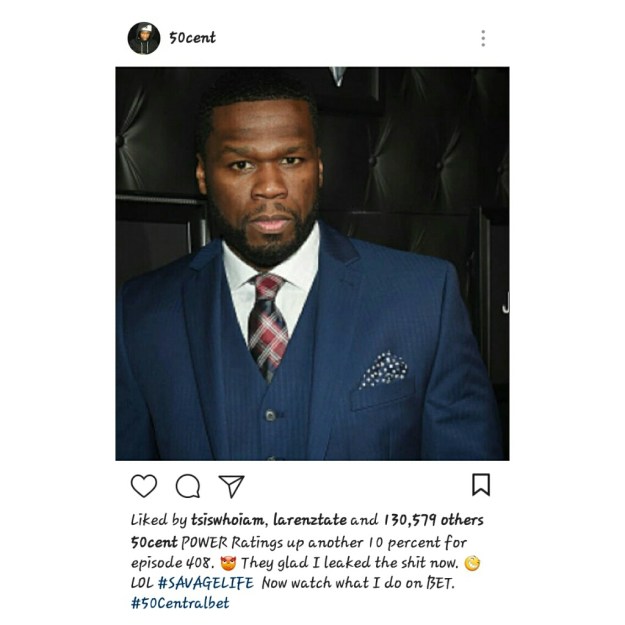Show the 130,579 others who liked
625x625 pixels.
coord(433,520)
